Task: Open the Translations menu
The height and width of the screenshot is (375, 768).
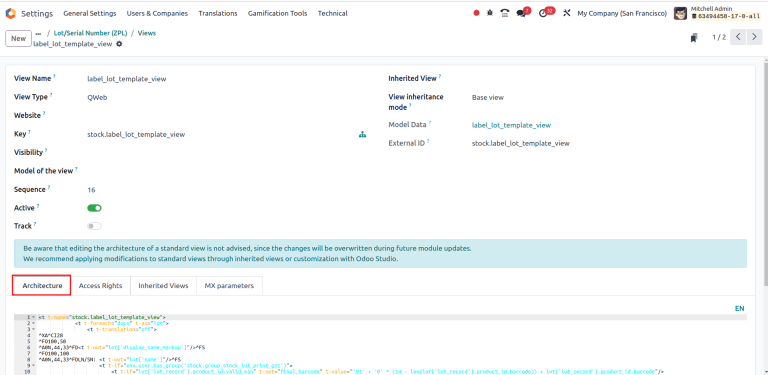Action: [218, 13]
